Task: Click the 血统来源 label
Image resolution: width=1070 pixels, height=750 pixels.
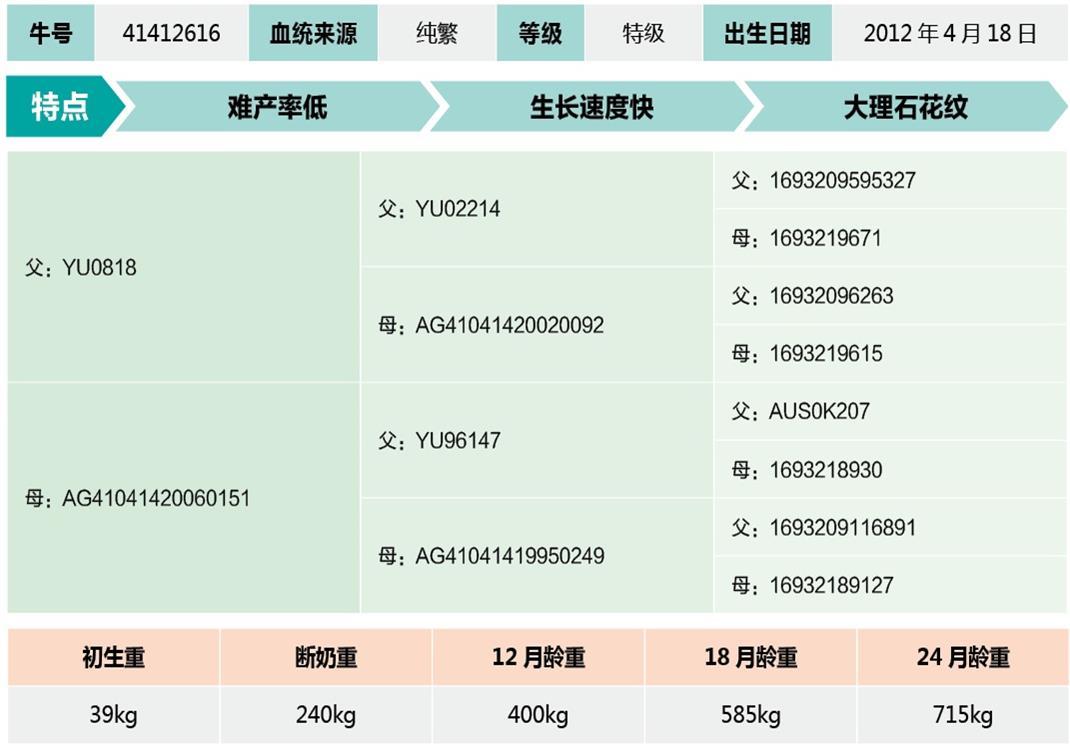Action: [312, 33]
